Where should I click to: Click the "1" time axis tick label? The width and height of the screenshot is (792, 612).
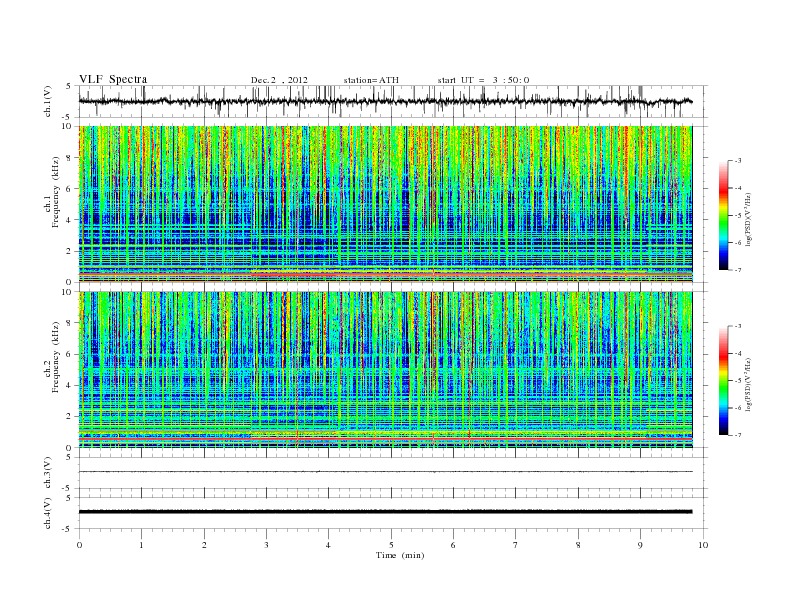tap(142, 545)
